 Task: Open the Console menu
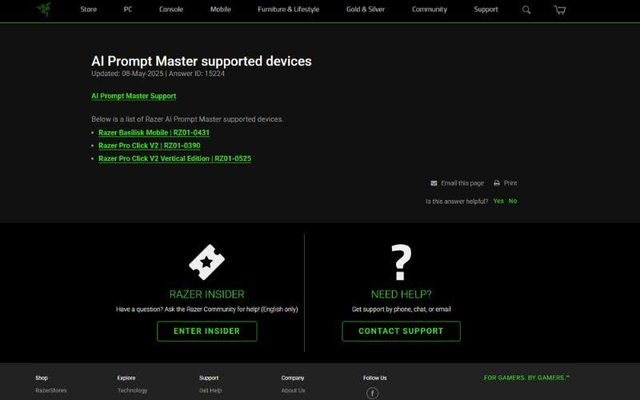coord(171,9)
